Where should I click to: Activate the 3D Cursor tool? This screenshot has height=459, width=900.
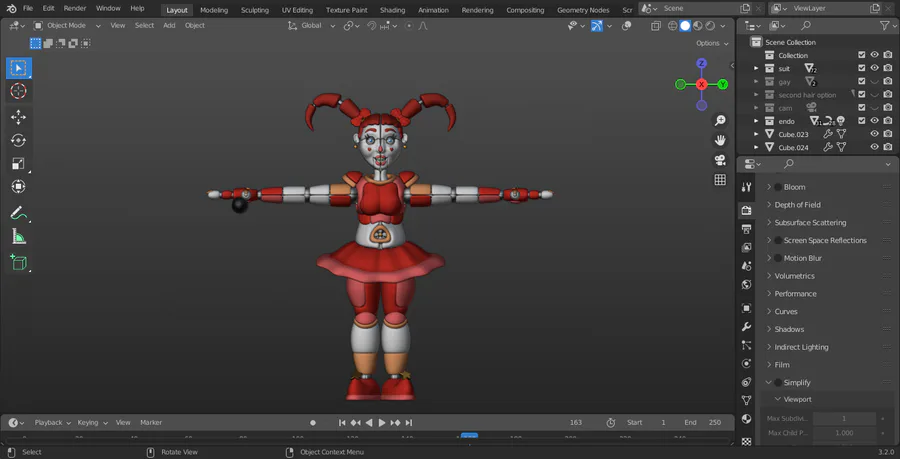(x=19, y=91)
